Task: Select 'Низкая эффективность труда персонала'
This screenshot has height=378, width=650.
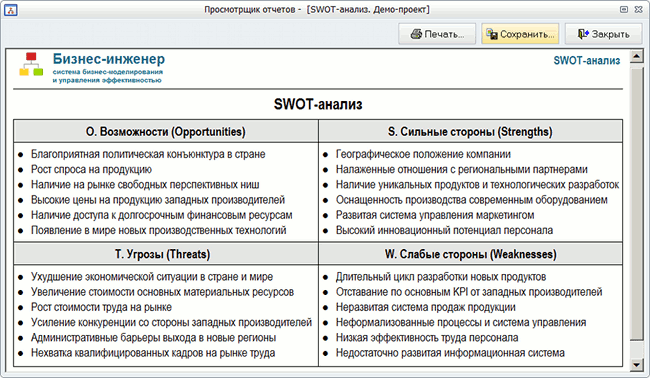Action: coord(427,338)
